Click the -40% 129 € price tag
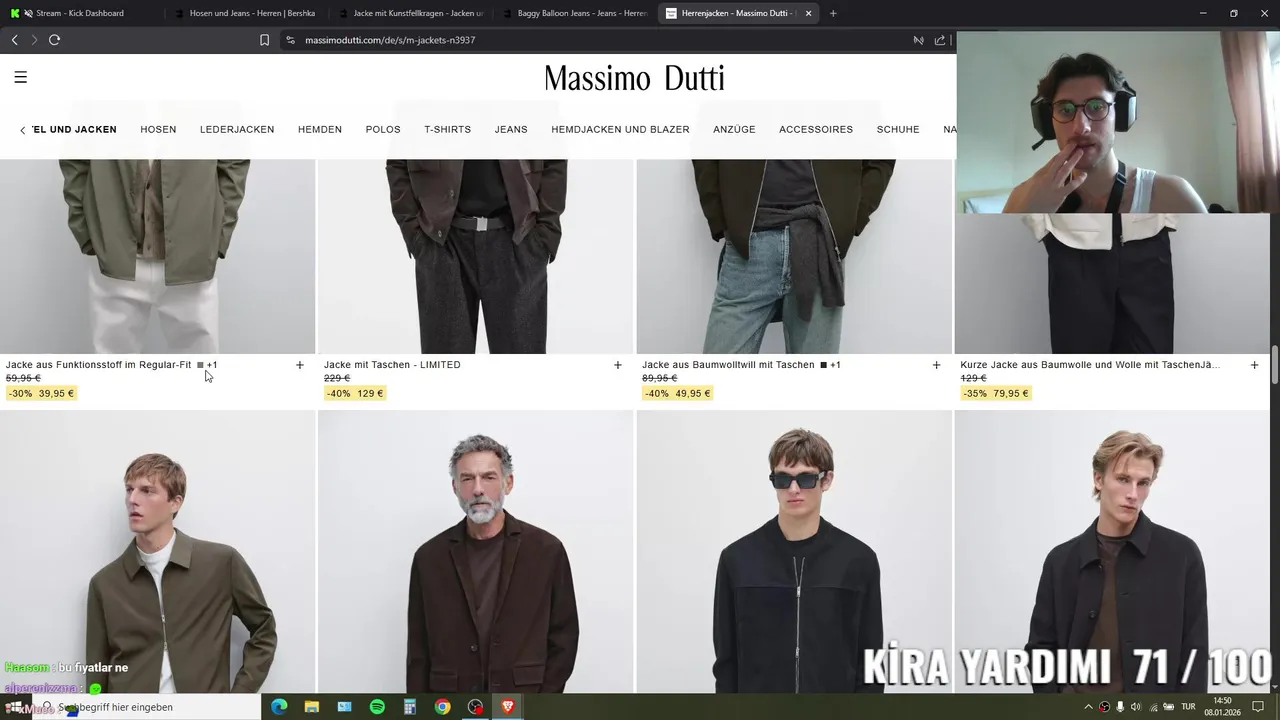Viewport: 1280px width, 720px height. [x=356, y=393]
